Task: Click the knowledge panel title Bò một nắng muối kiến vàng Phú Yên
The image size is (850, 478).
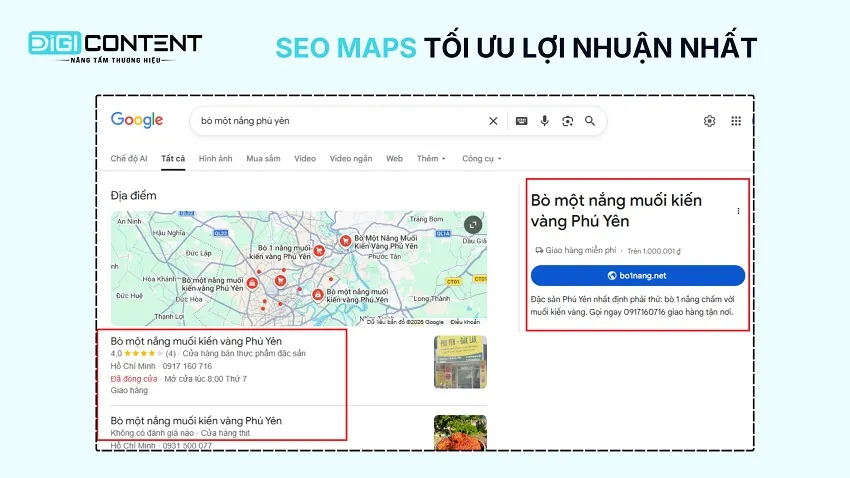Action: 616,211
